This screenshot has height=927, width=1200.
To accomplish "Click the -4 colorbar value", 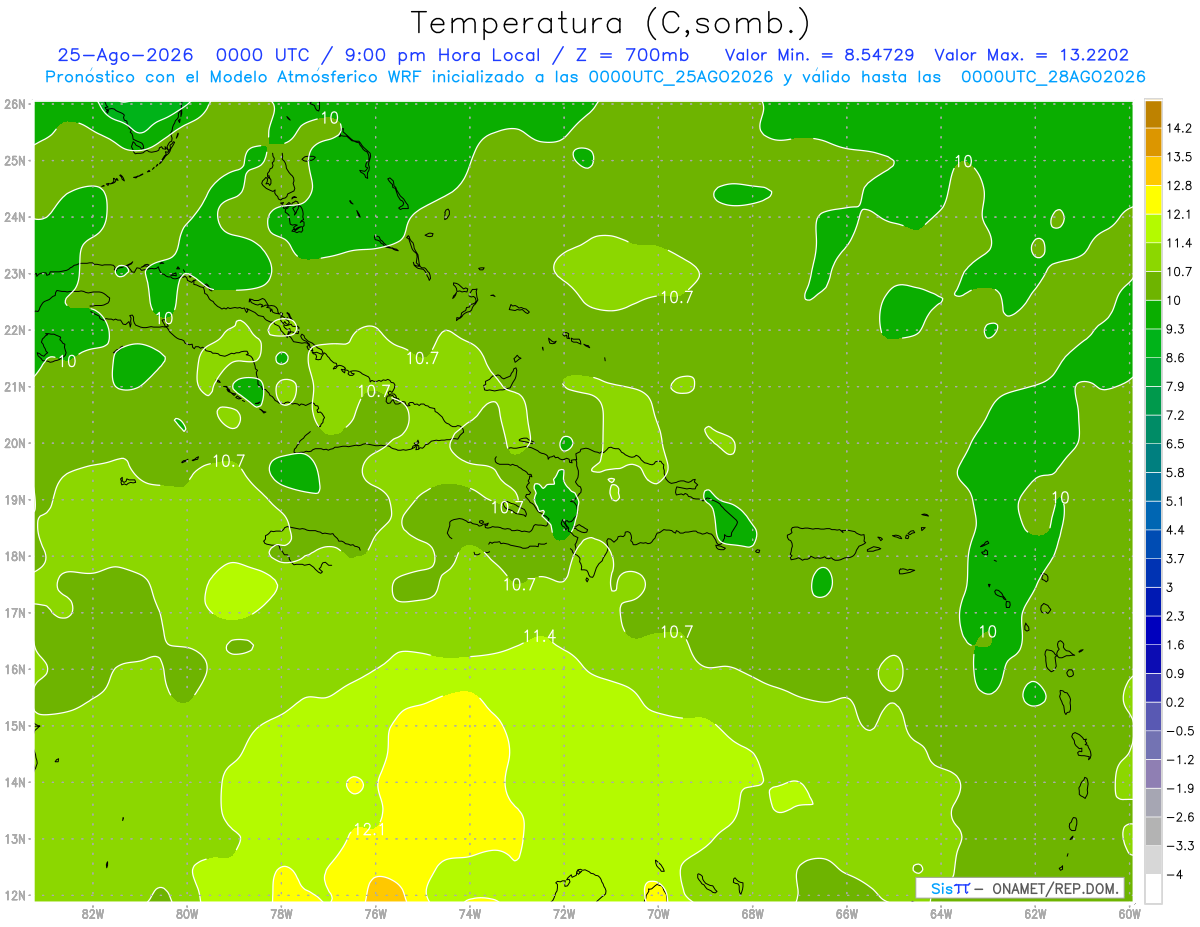I will click(x=1174, y=874).
